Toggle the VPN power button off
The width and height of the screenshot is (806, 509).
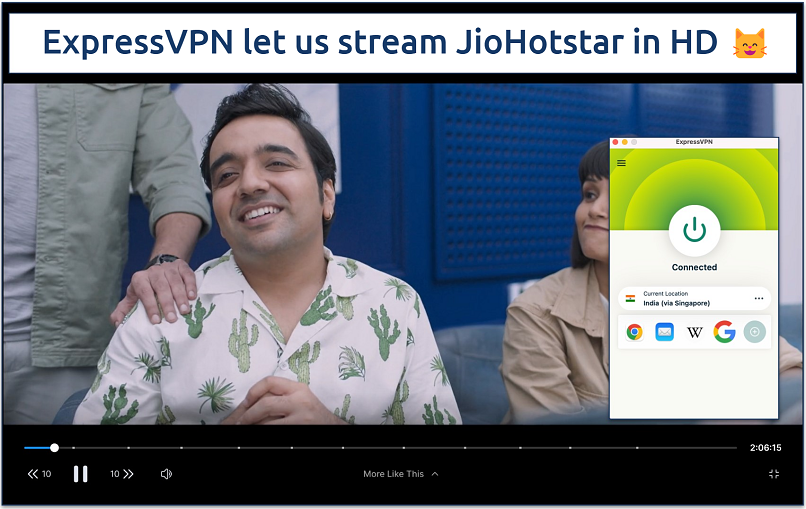(x=694, y=230)
